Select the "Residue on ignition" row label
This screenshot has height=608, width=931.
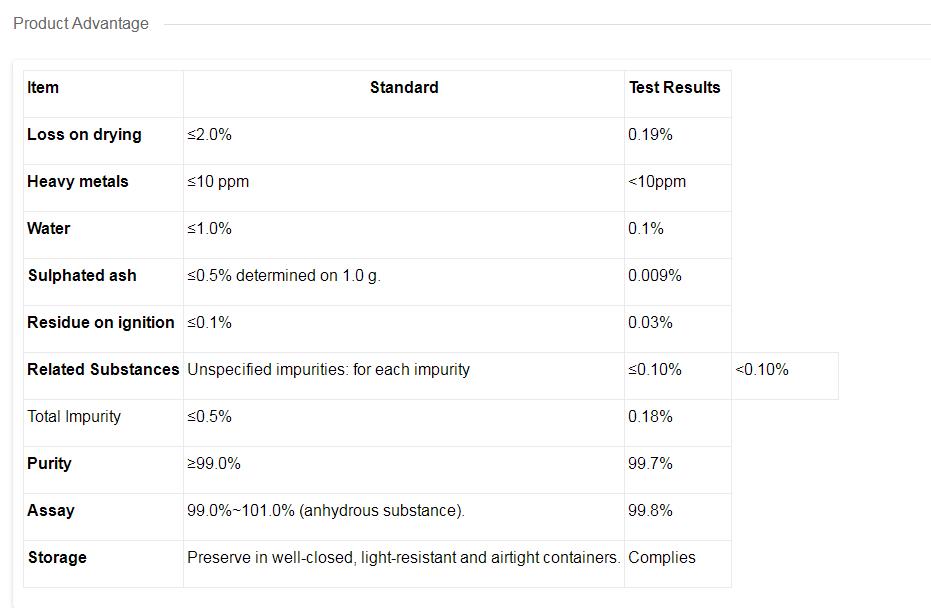(101, 322)
